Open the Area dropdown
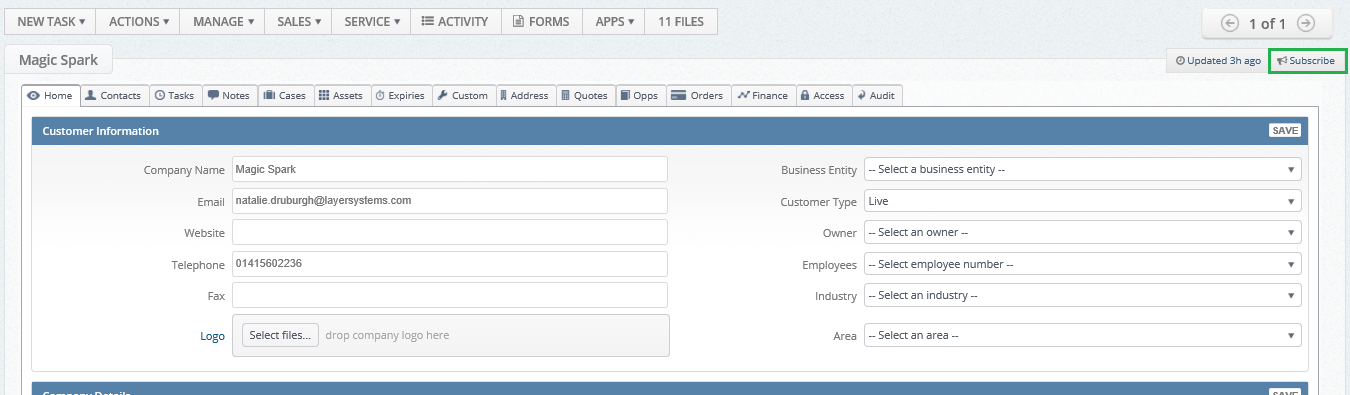The image size is (1350, 395). [x=1083, y=335]
